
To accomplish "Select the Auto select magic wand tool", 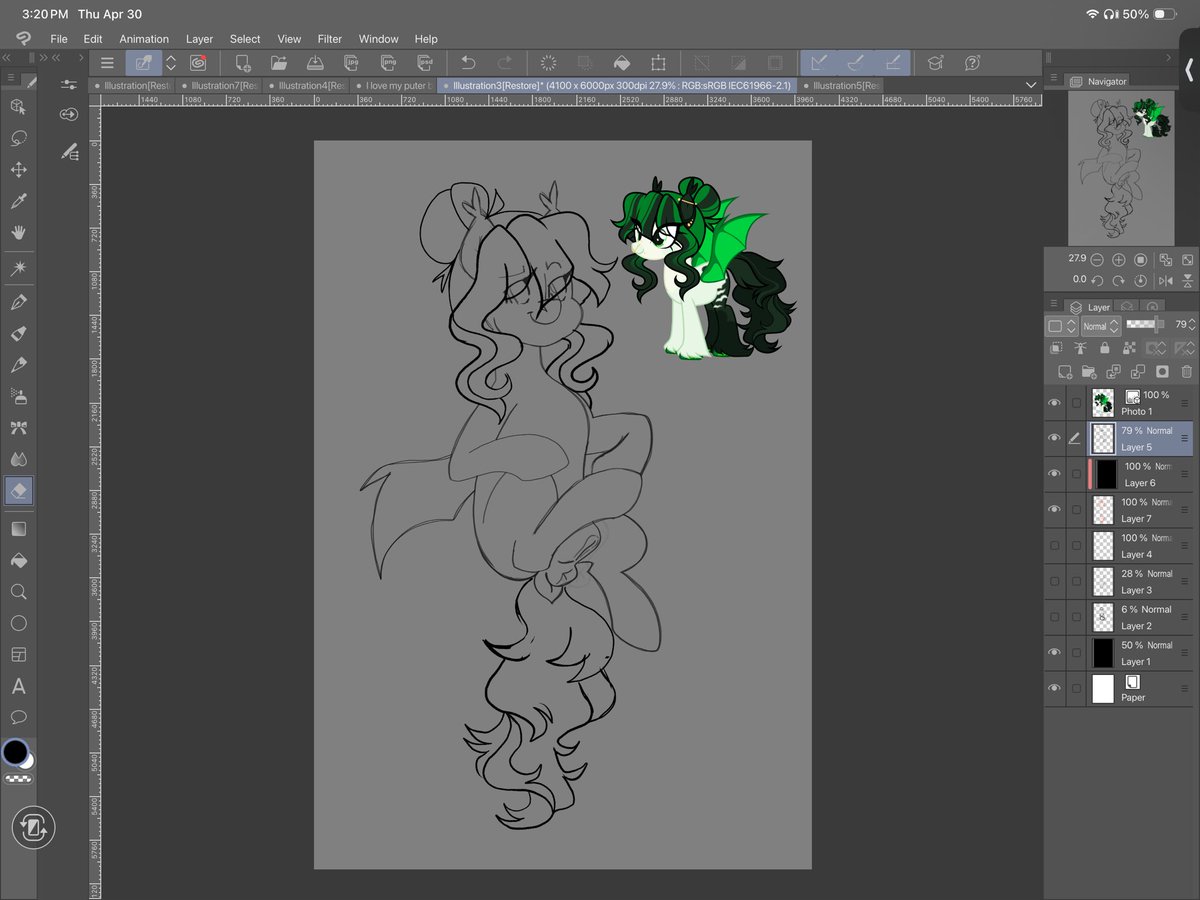I will coord(18,268).
